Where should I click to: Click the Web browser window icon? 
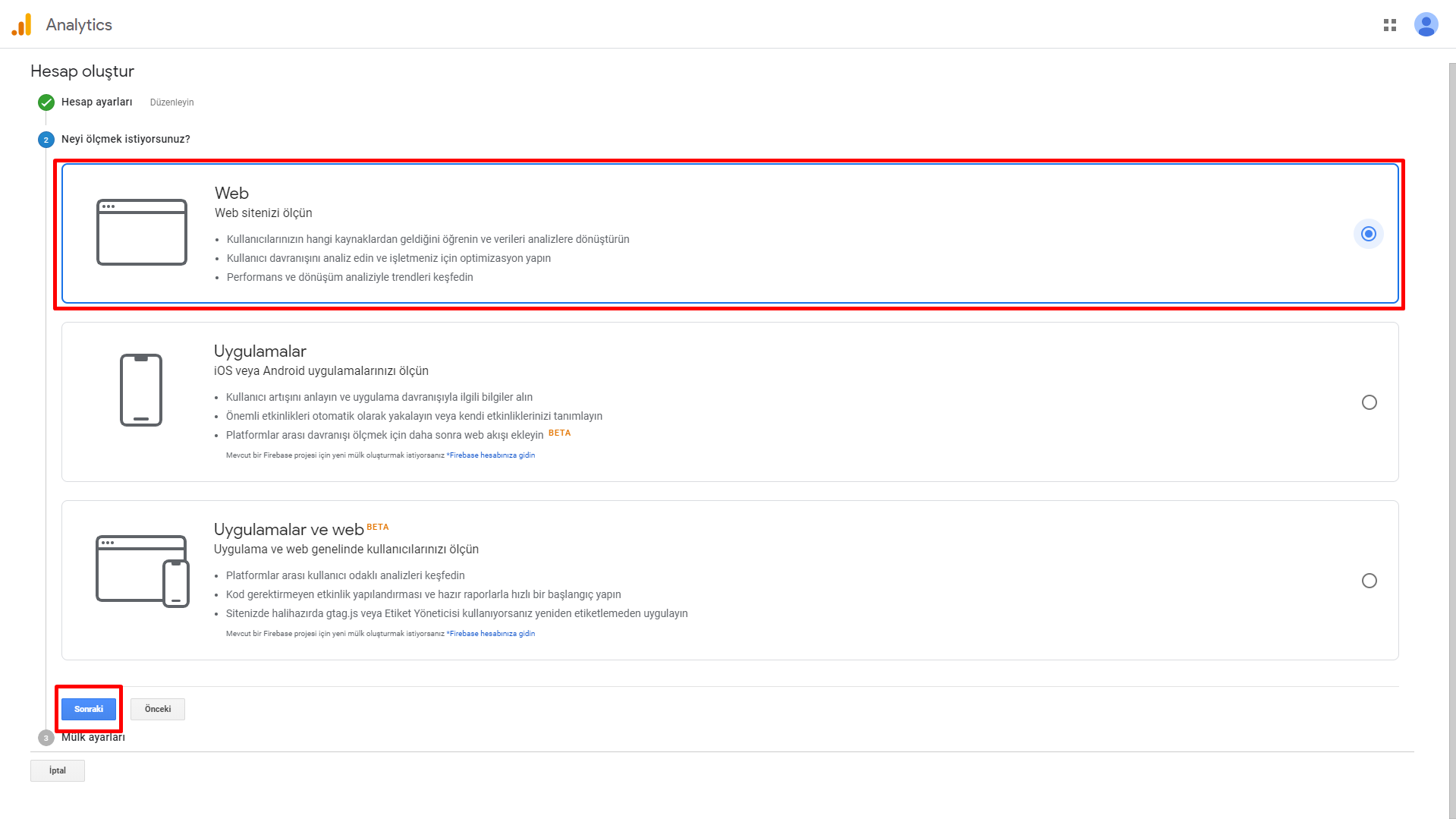click(x=142, y=232)
